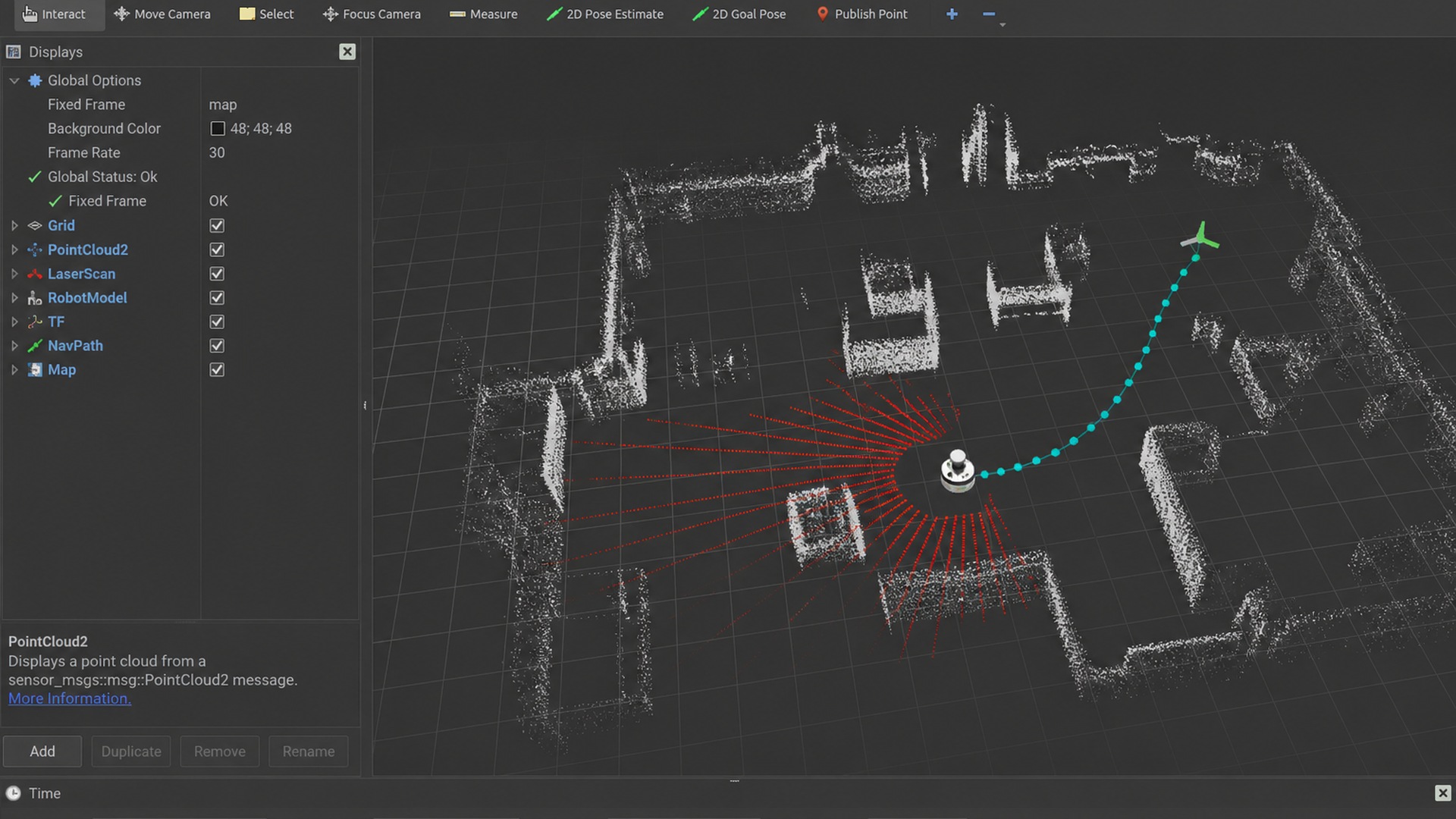Toggle the LaserScan checkbox off
This screenshot has width=1456, height=819.
click(x=217, y=274)
